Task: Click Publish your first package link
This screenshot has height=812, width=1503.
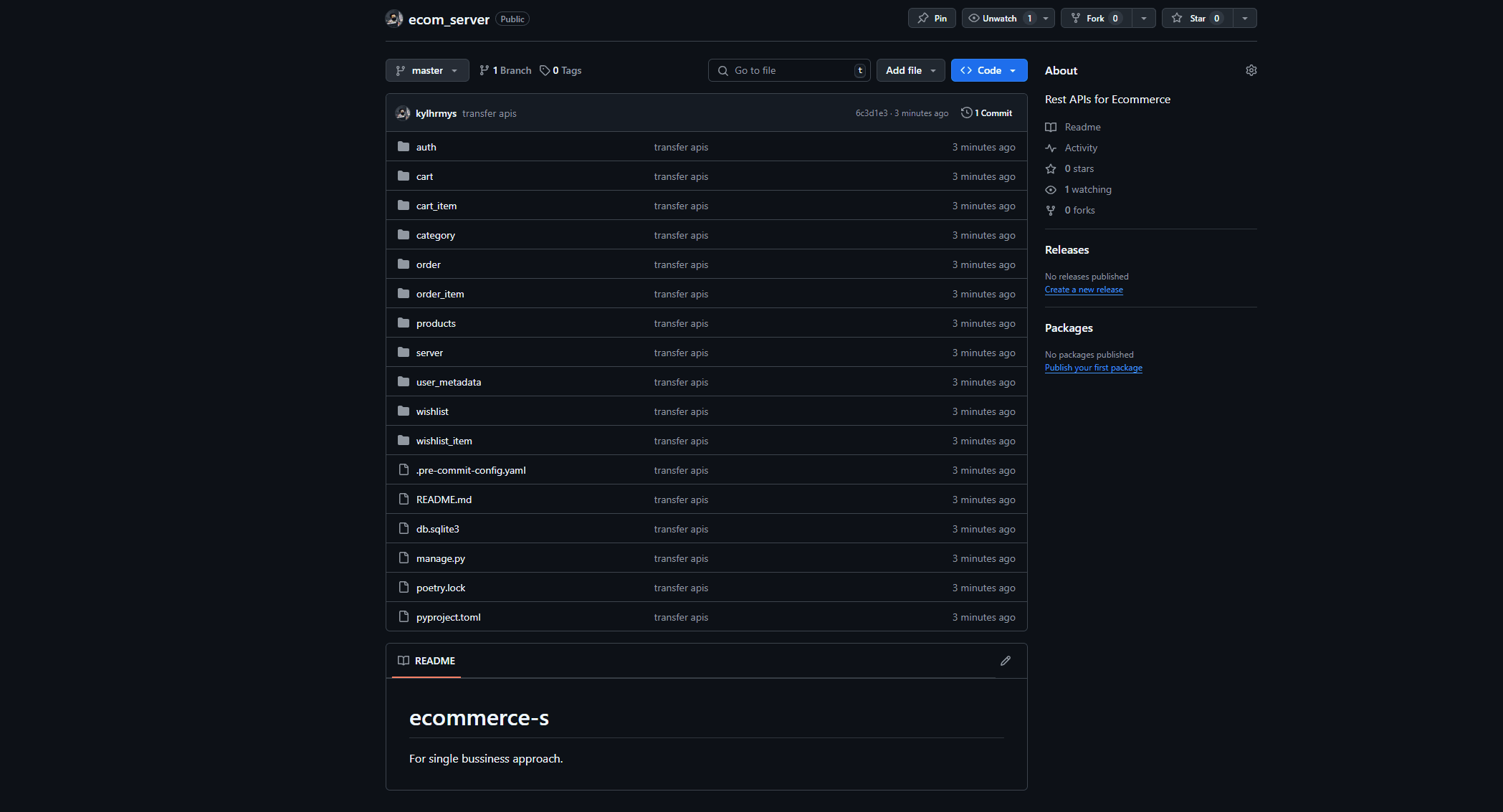Action: pyautogui.click(x=1093, y=368)
